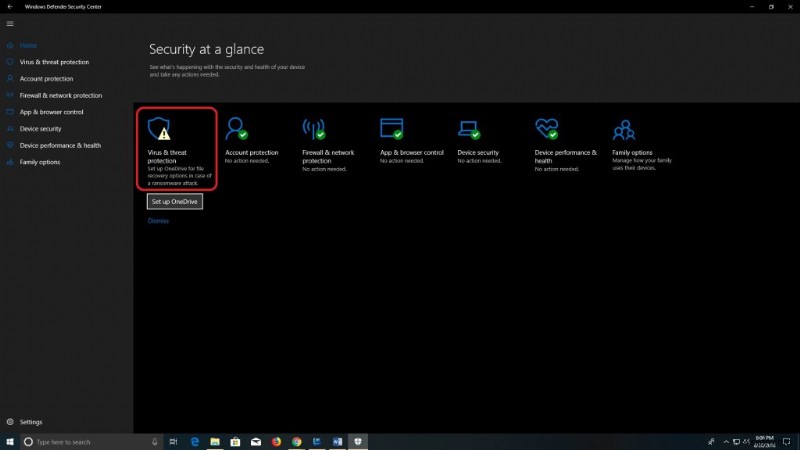Viewport: 800px width, 450px height.
Task: Click the Device performance & health heart icon
Action: [x=546, y=129]
